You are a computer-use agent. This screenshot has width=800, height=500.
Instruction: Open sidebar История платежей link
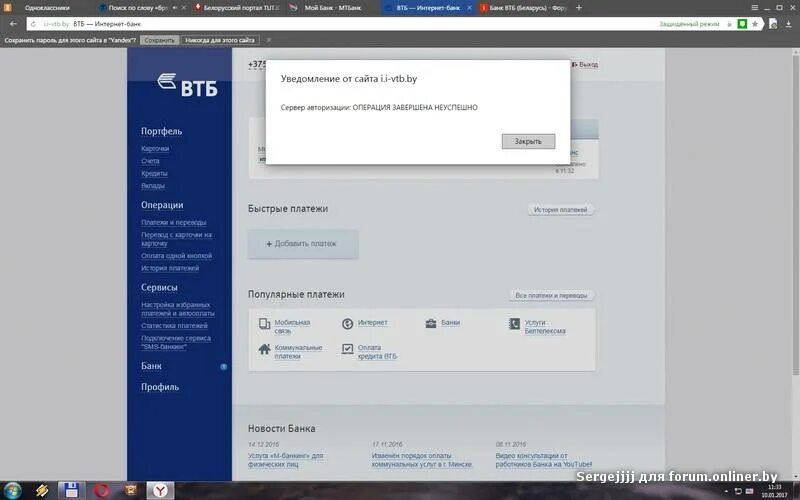pos(170,268)
